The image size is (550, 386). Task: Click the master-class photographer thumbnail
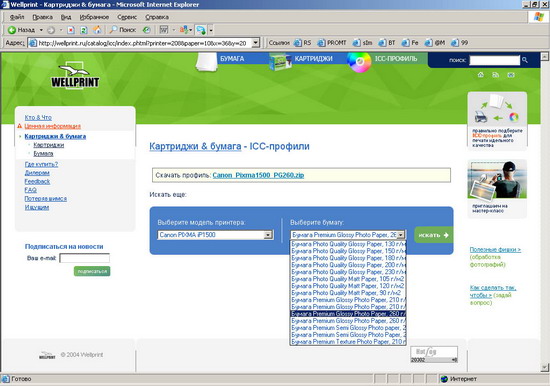[497, 180]
